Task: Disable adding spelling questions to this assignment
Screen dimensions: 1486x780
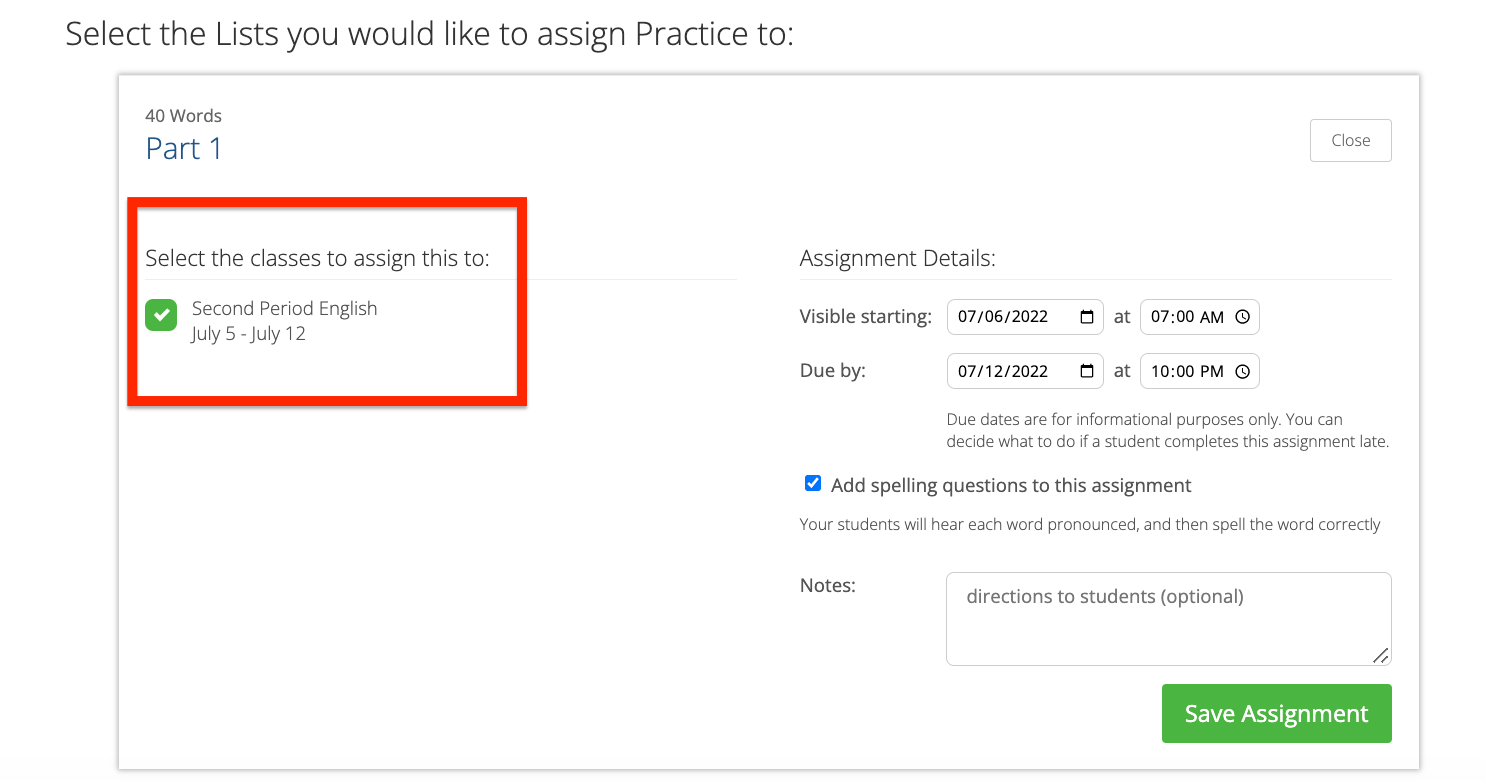Action: click(812, 483)
